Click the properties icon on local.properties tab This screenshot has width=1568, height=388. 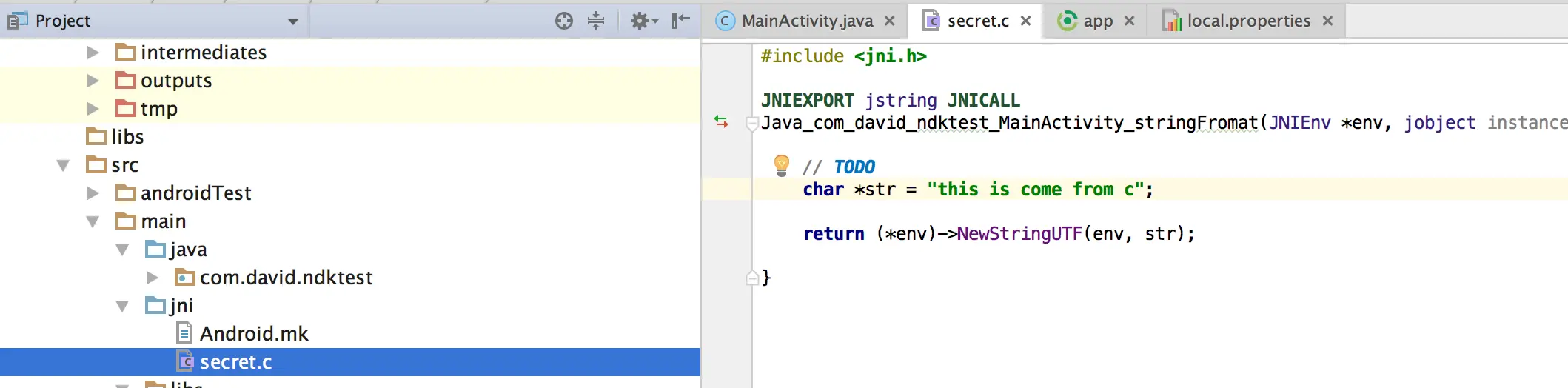pos(1171,21)
